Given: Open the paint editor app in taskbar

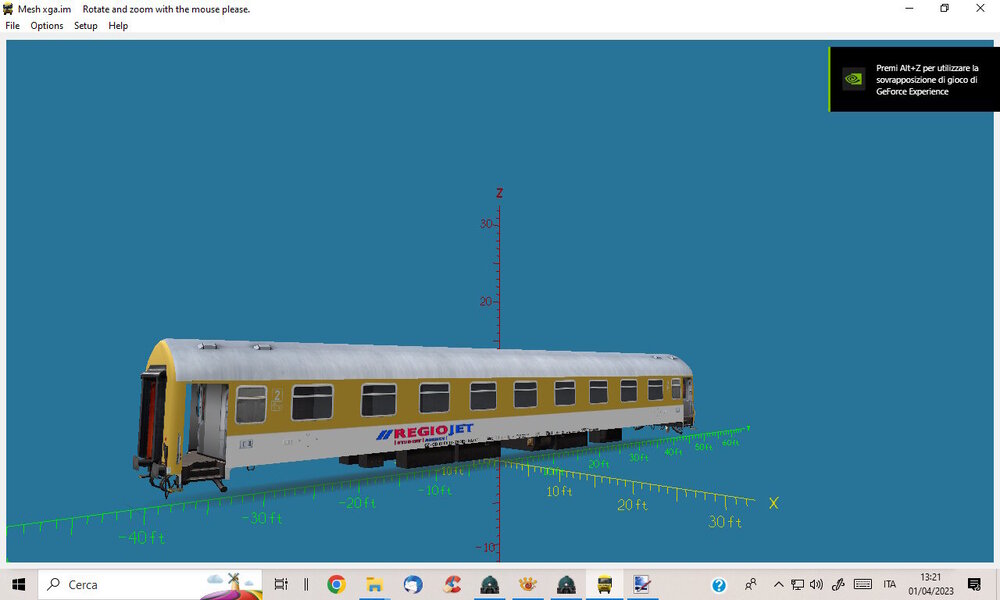Looking at the screenshot, I should click(642, 584).
